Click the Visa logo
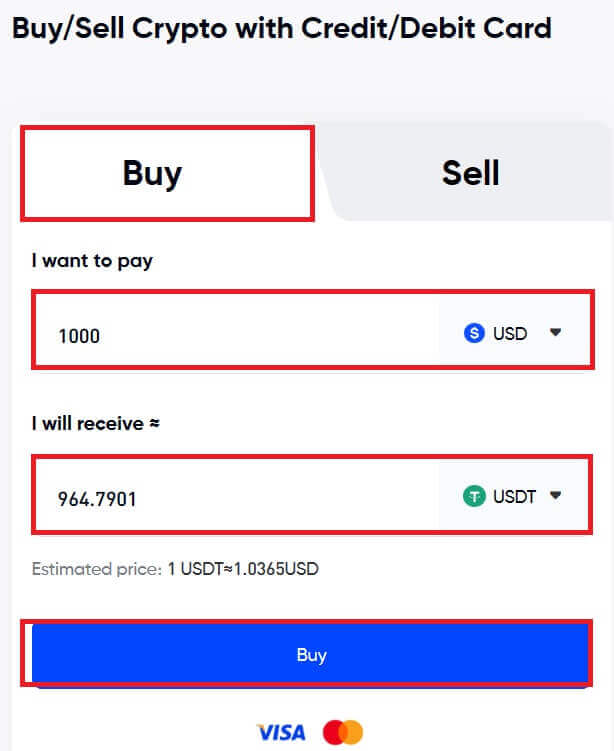614x751 pixels. (281, 733)
